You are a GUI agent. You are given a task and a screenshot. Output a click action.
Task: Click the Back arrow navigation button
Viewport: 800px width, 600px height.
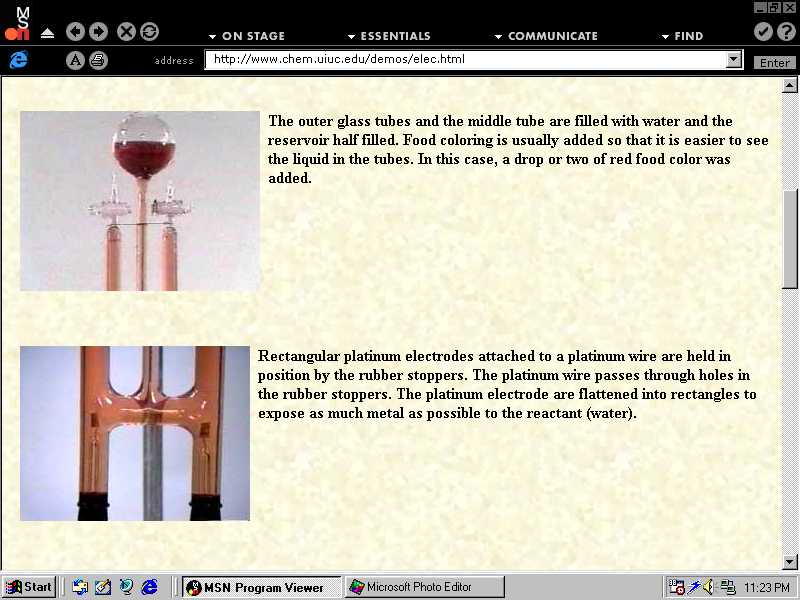[76, 31]
